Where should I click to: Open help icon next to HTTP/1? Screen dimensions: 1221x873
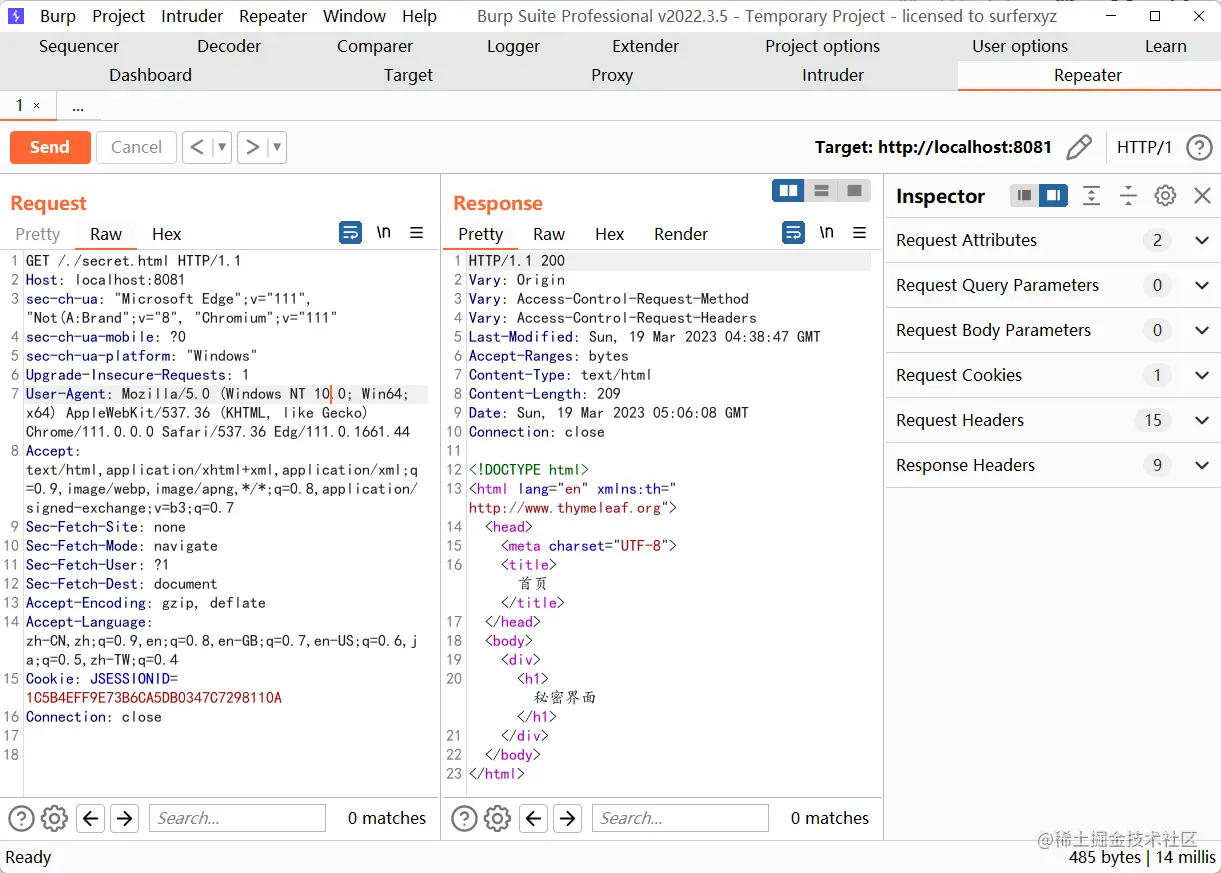(x=1199, y=147)
